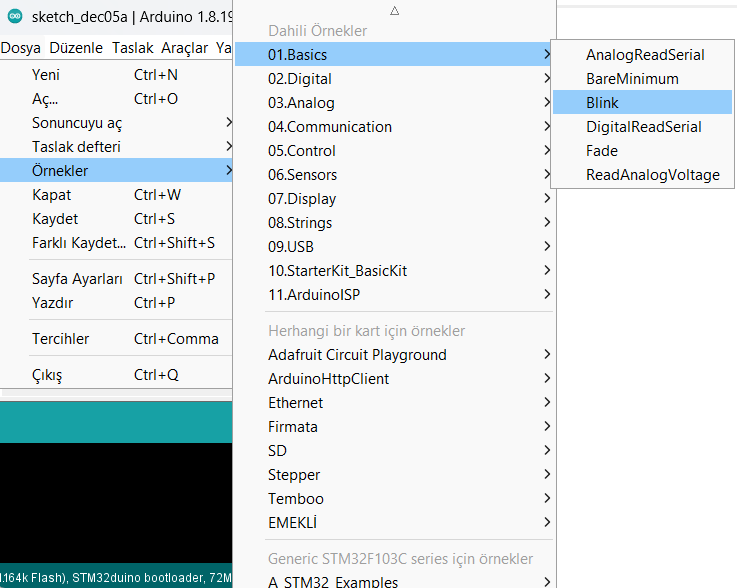Click Yeni to create new sketch

(46, 75)
